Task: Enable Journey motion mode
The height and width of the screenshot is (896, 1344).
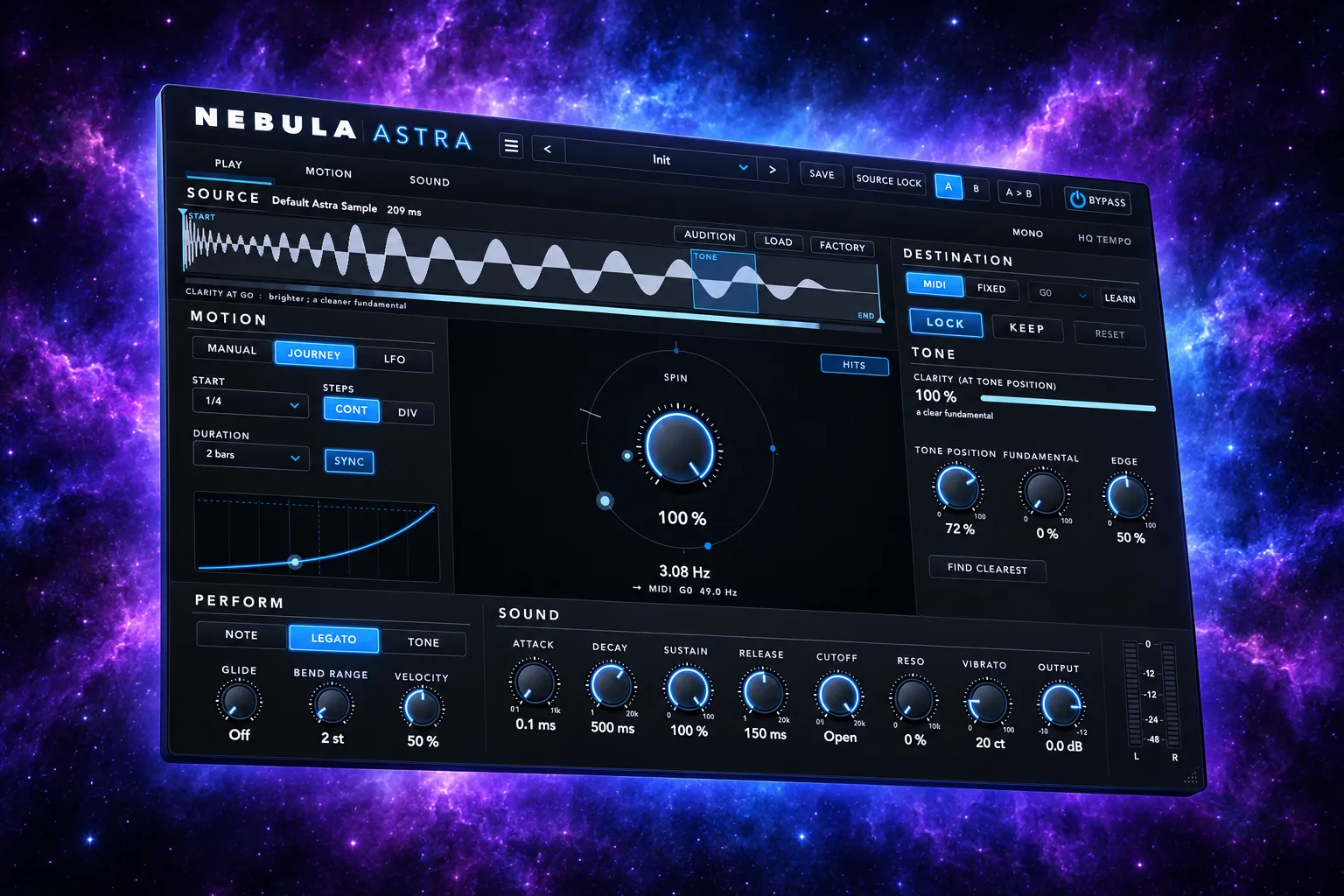Action: [x=314, y=354]
